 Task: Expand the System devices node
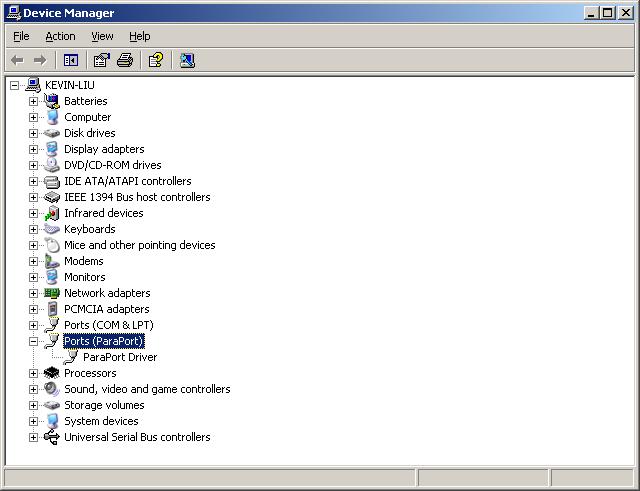pos(33,421)
